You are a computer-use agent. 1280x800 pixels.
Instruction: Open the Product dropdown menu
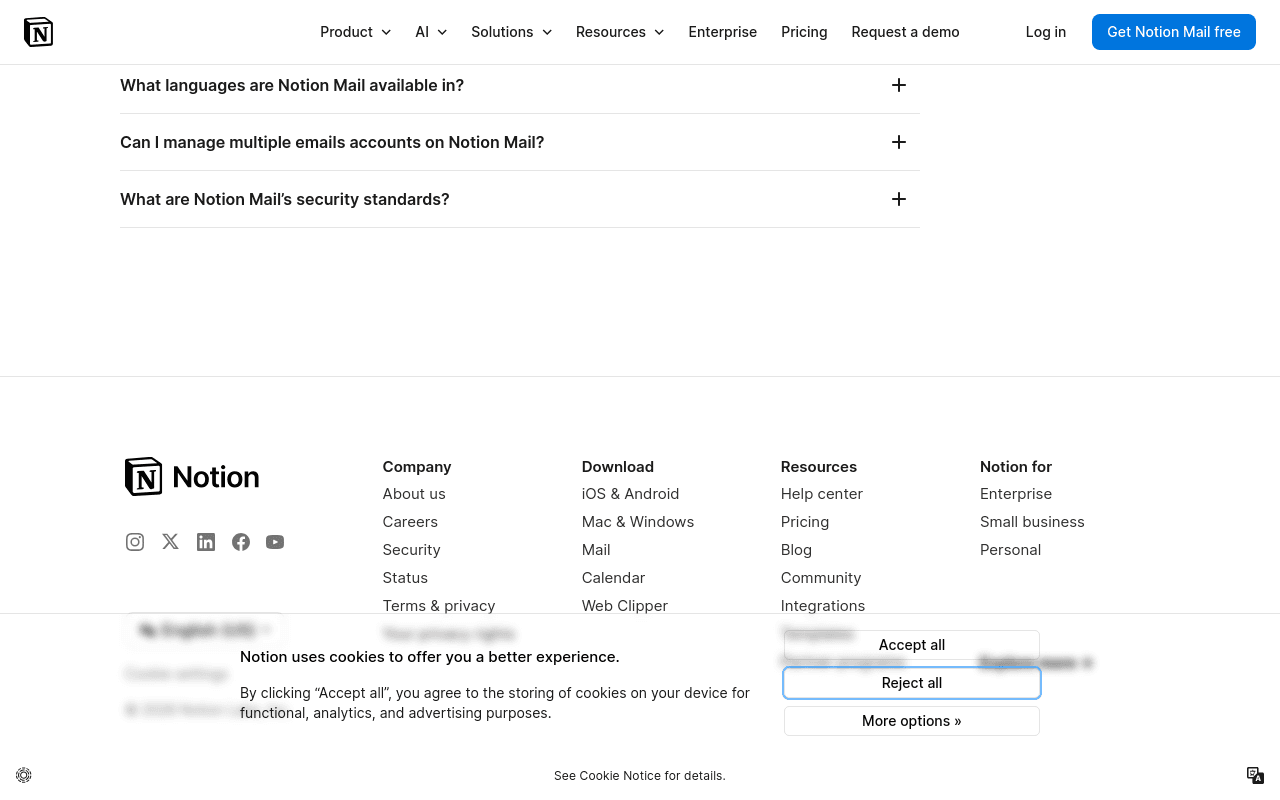(356, 32)
